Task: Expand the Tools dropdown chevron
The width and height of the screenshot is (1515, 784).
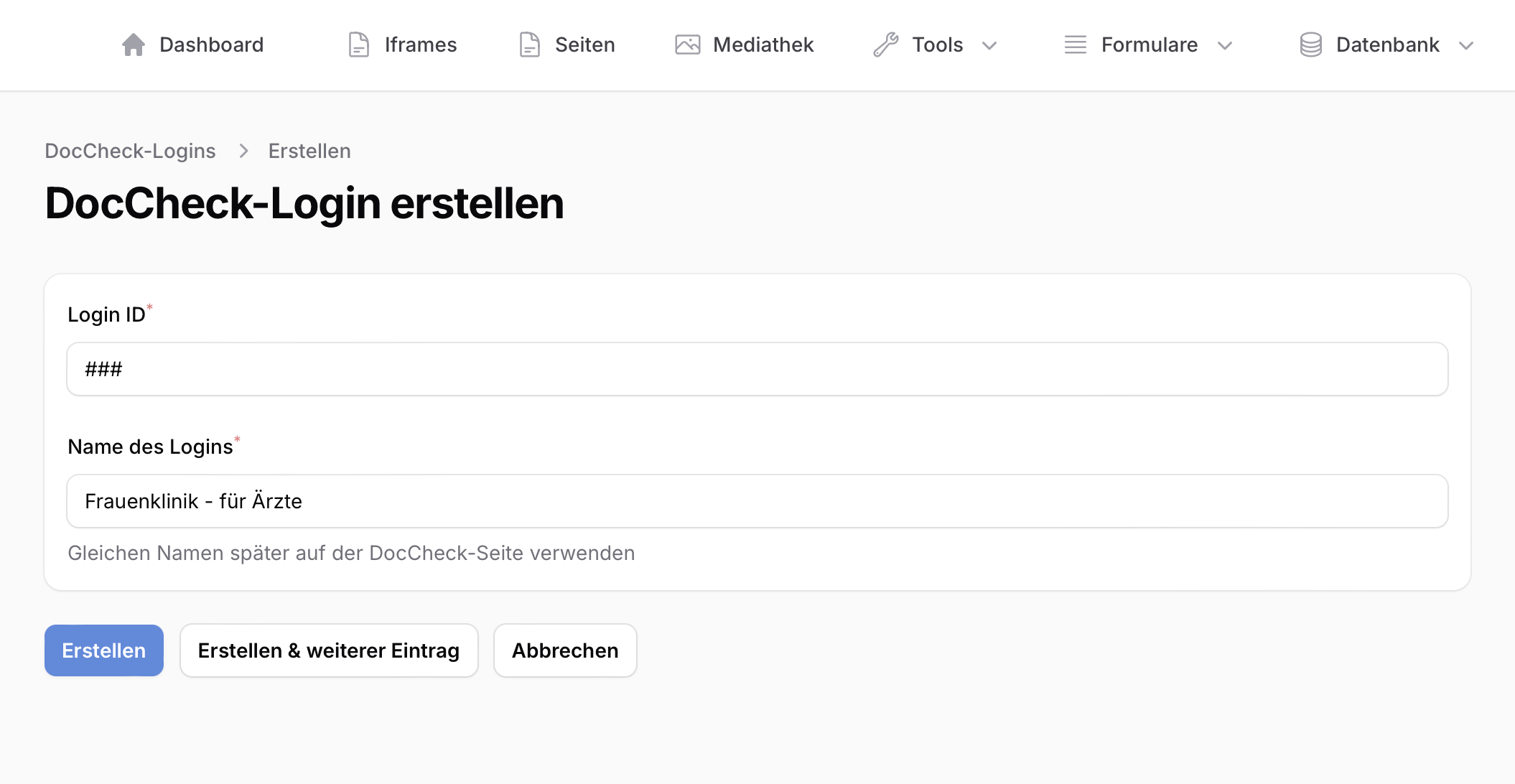Action: click(x=989, y=45)
